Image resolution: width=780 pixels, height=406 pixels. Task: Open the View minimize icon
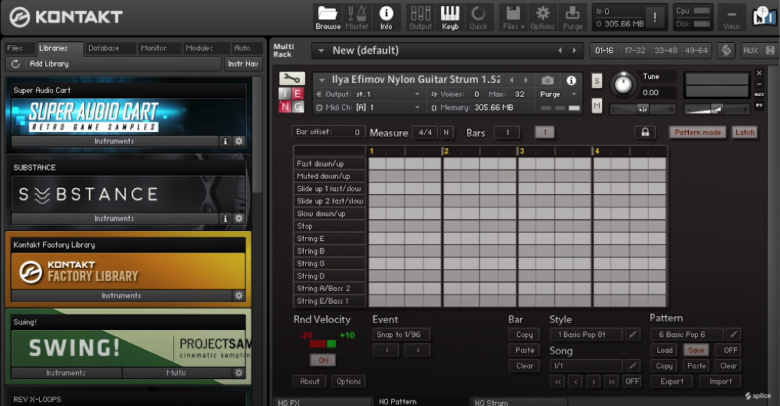tap(731, 17)
